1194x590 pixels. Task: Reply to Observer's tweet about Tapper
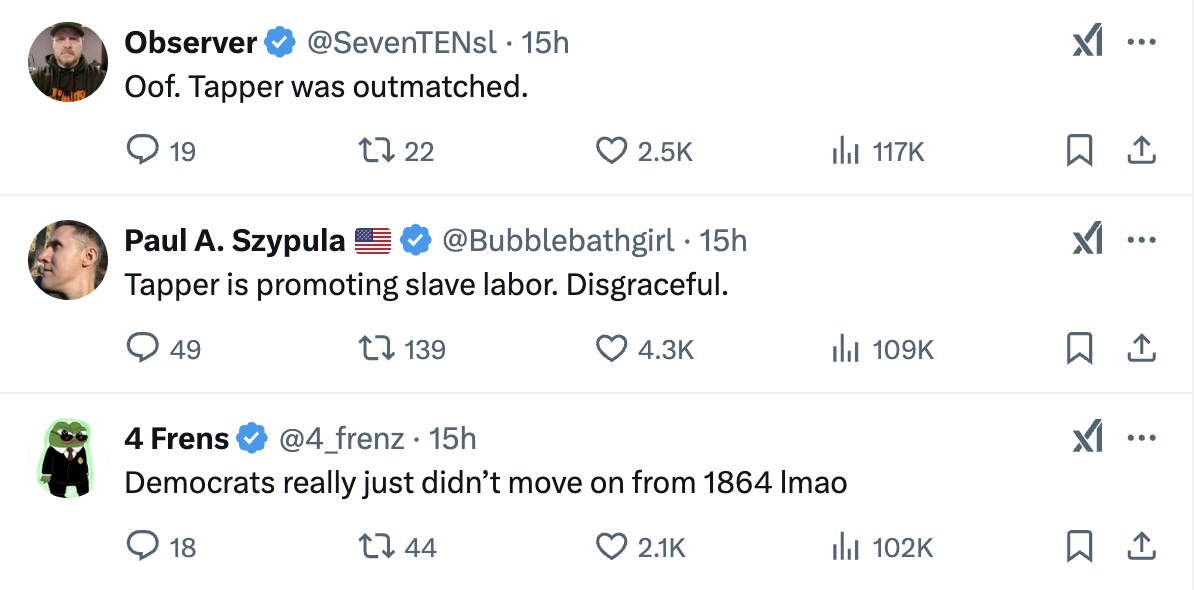click(x=143, y=151)
